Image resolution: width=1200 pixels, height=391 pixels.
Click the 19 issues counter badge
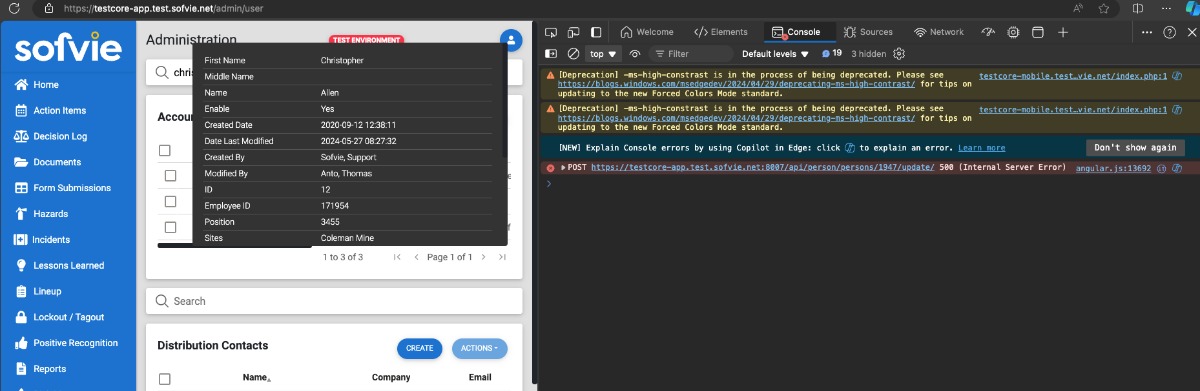[x=832, y=54]
